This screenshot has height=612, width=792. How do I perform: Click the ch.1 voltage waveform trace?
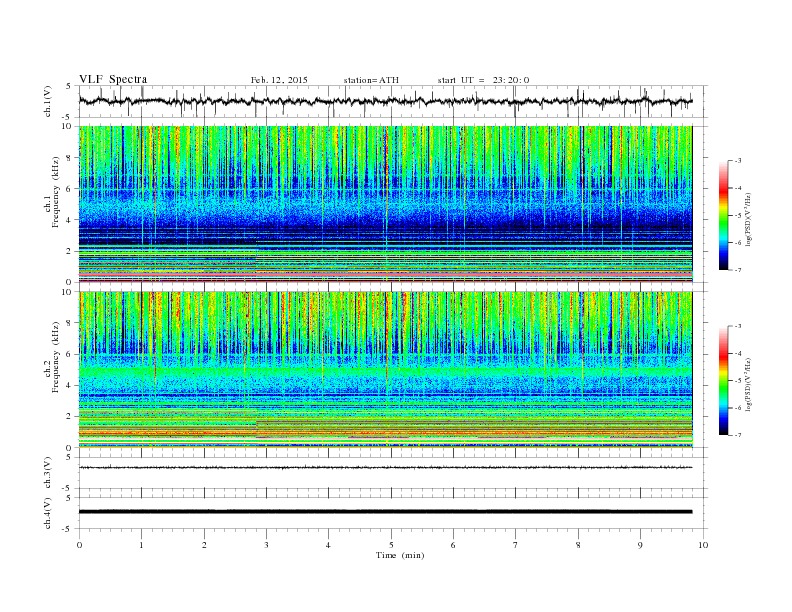(x=385, y=101)
